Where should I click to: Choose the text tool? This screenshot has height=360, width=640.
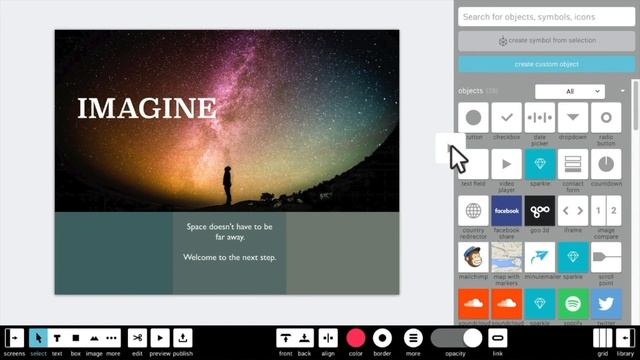pyautogui.click(x=57, y=338)
